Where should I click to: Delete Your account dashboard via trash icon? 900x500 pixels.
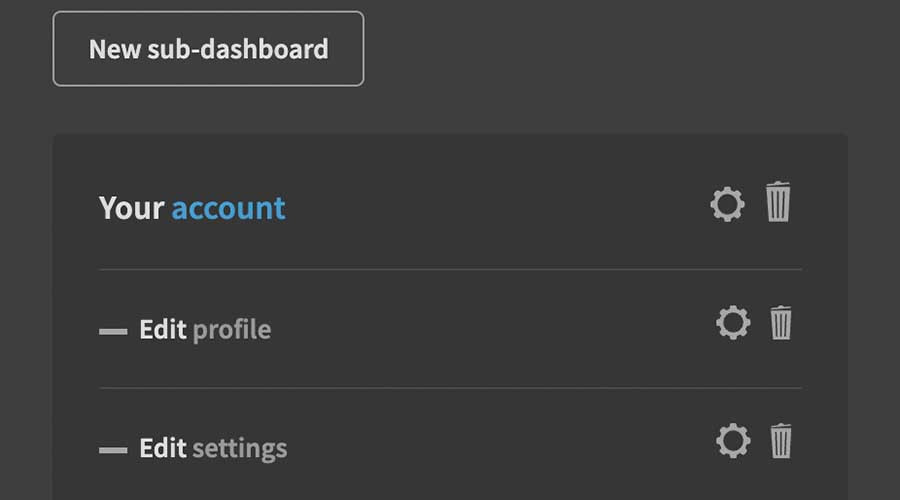click(778, 202)
